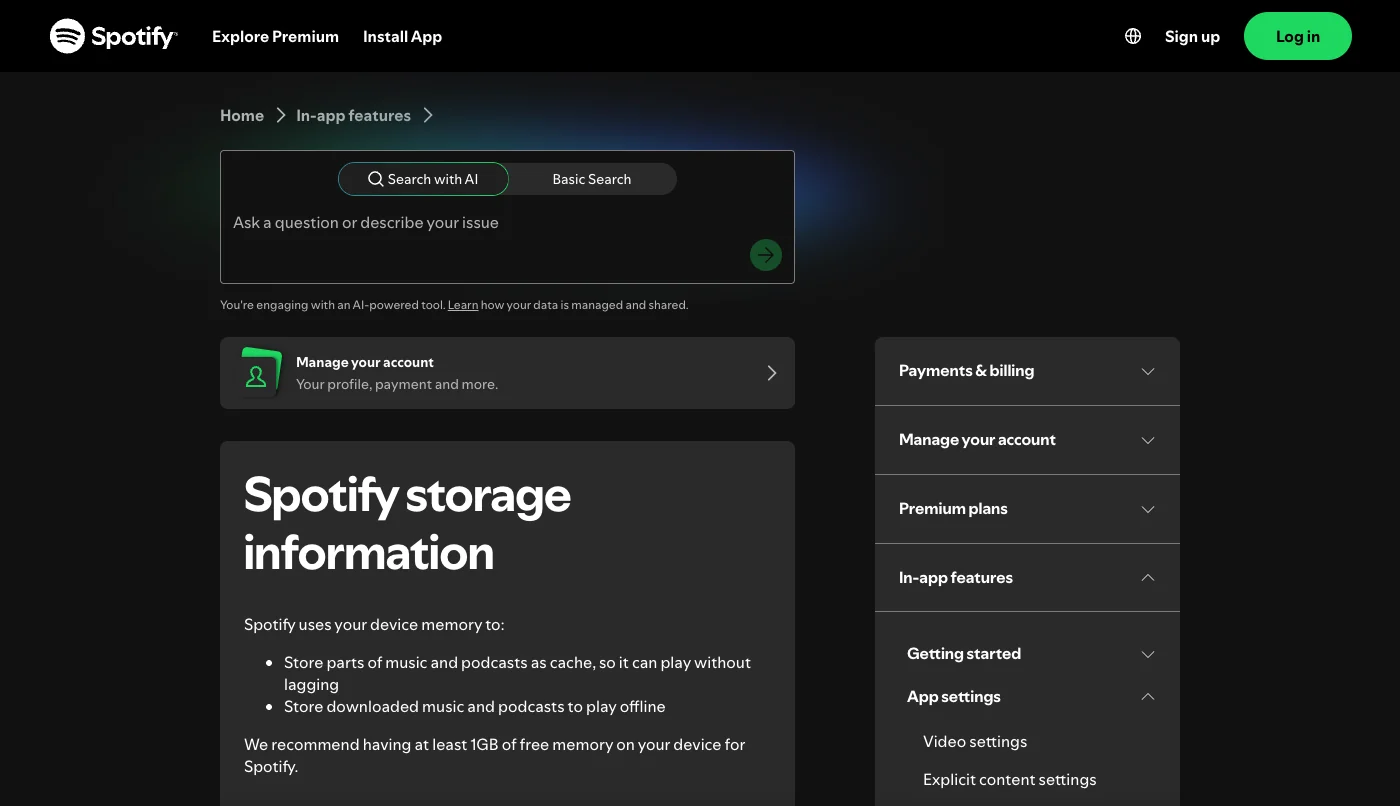The height and width of the screenshot is (806, 1400).
Task: Click text recommending at least 1GB of free memory
Action: tap(494, 756)
